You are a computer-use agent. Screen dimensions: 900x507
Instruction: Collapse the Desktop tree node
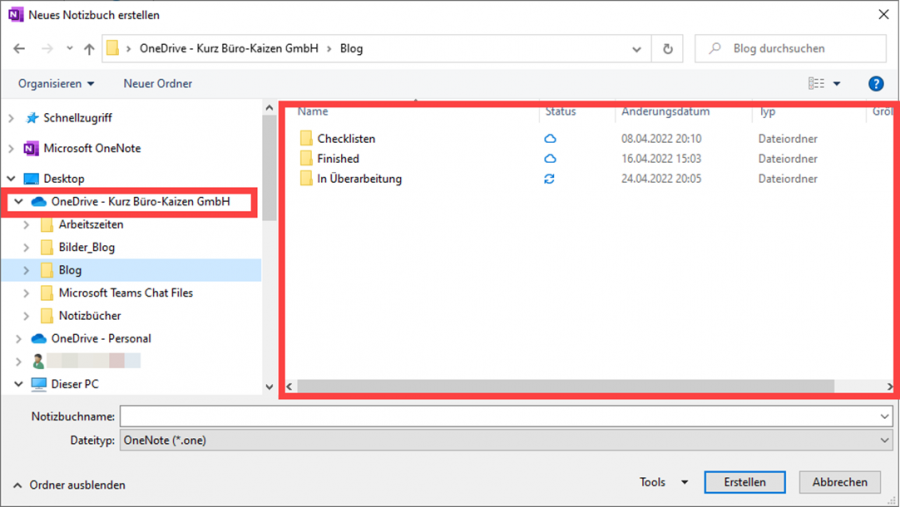[11, 179]
